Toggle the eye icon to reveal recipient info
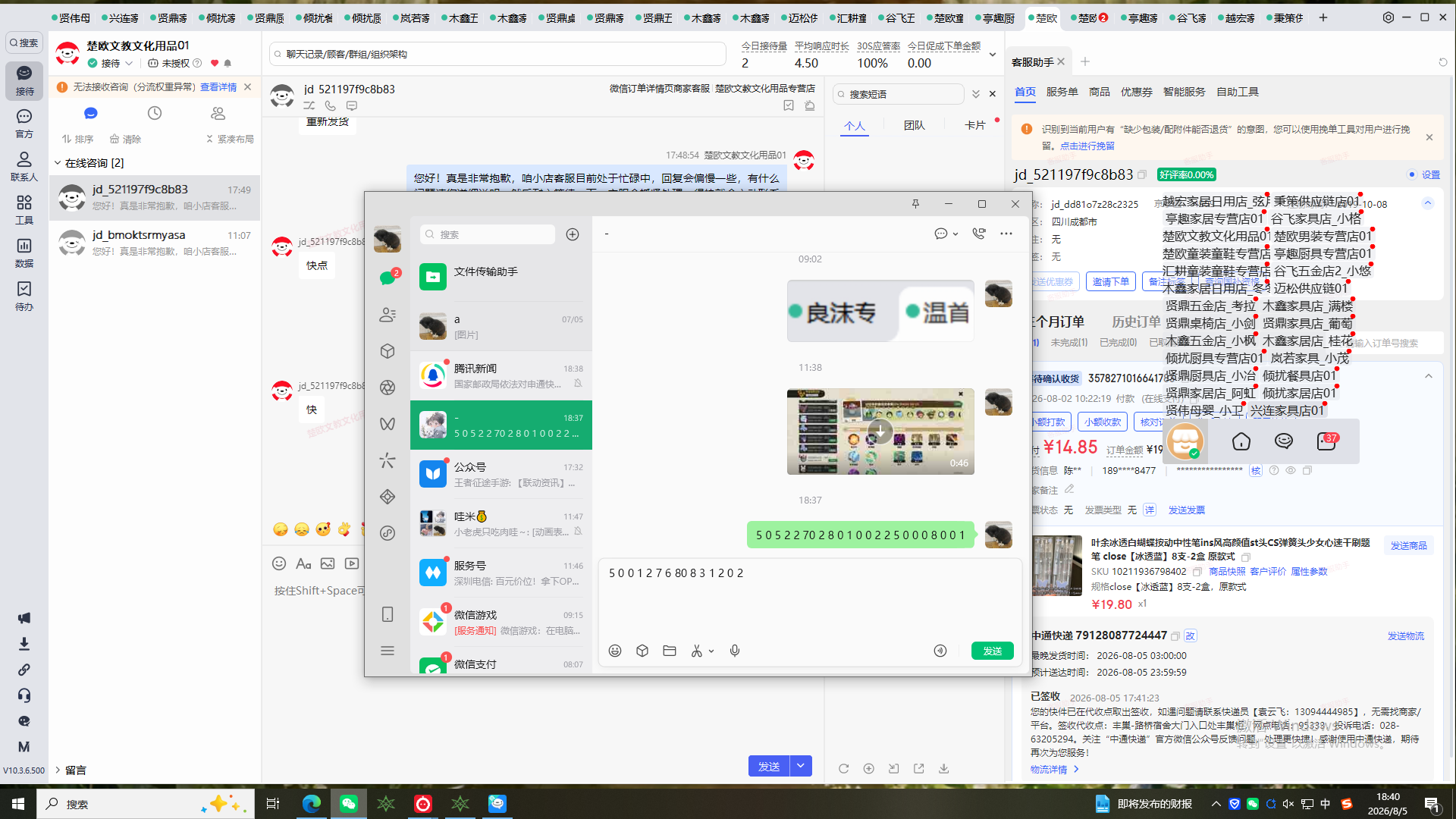Screen dimensions: 1456x819 (1291, 470)
